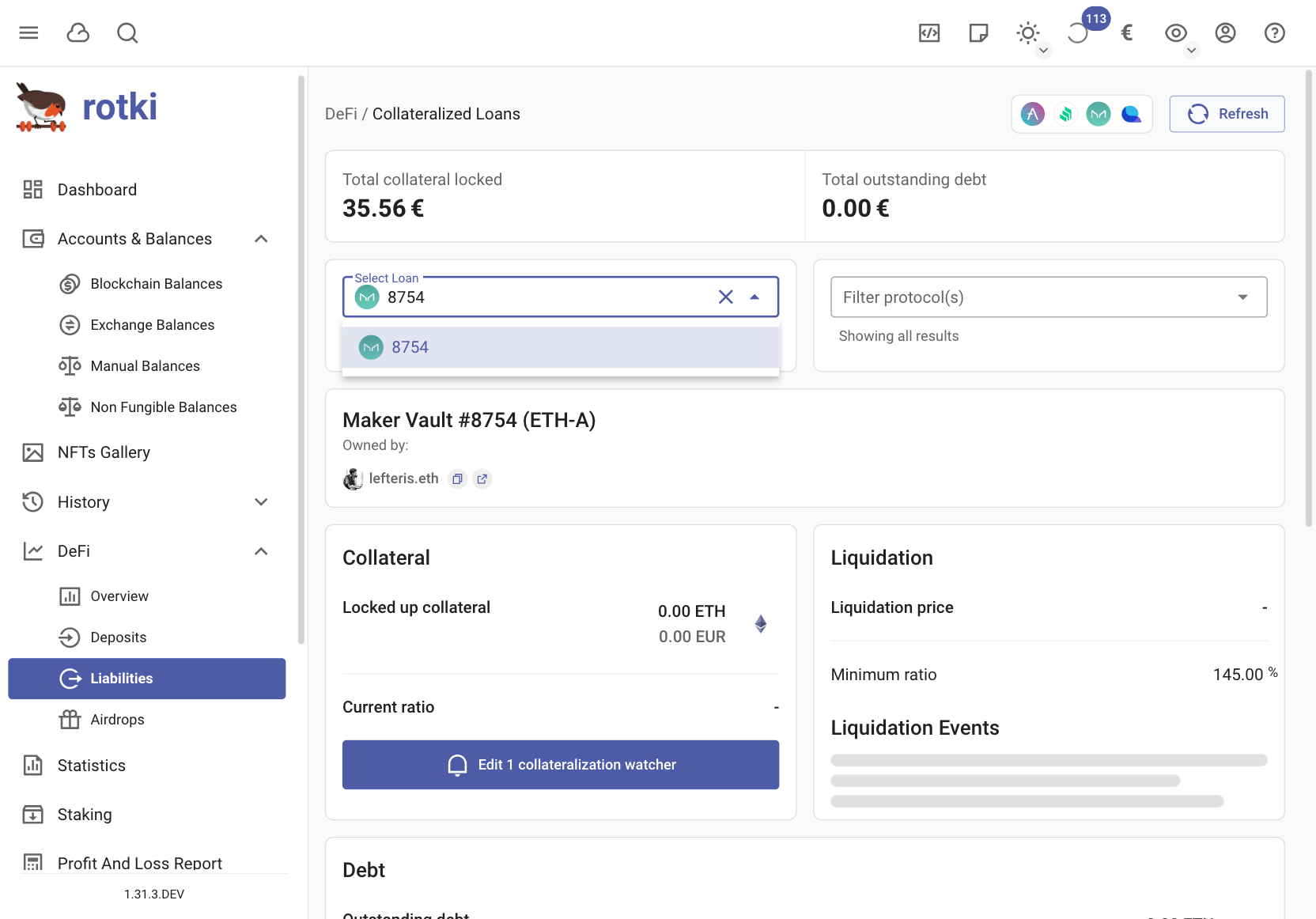Click the Refresh button
The height and width of the screenshot is (919, 1316).
pos(1227,114)
